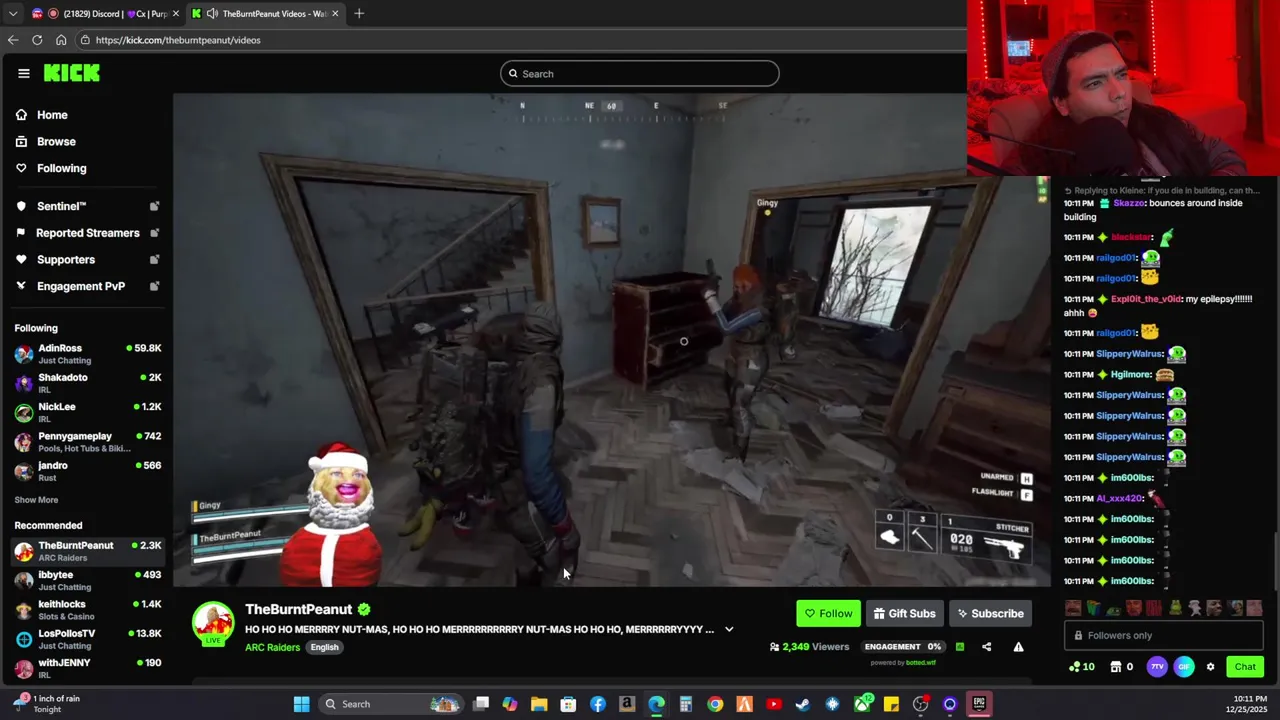Click the lock icon in the address bar
The width and height of the screenshot is (1280, 720).
pos(86,40)
